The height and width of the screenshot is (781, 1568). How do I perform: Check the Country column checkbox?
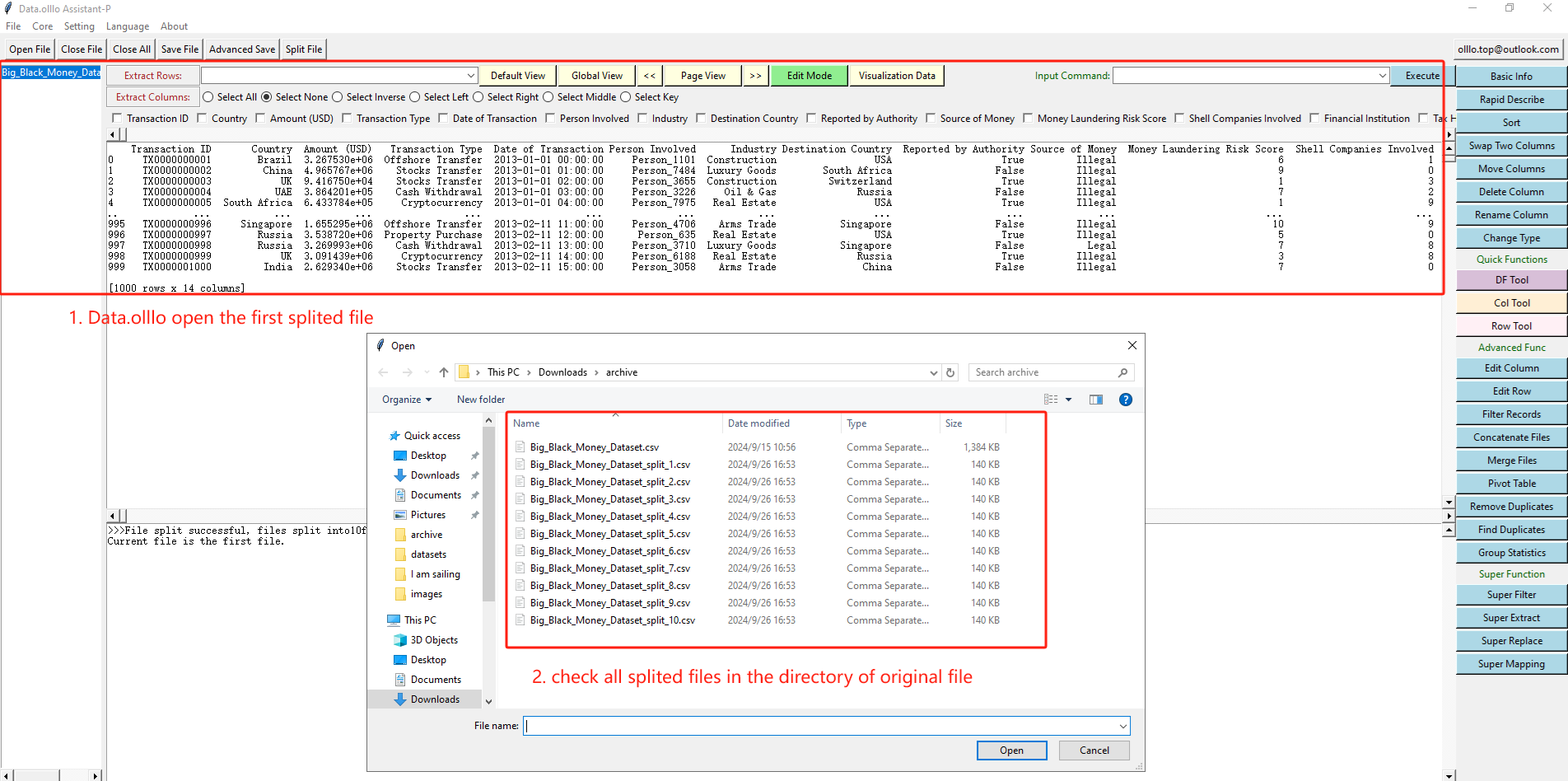[x=202, y=119]
